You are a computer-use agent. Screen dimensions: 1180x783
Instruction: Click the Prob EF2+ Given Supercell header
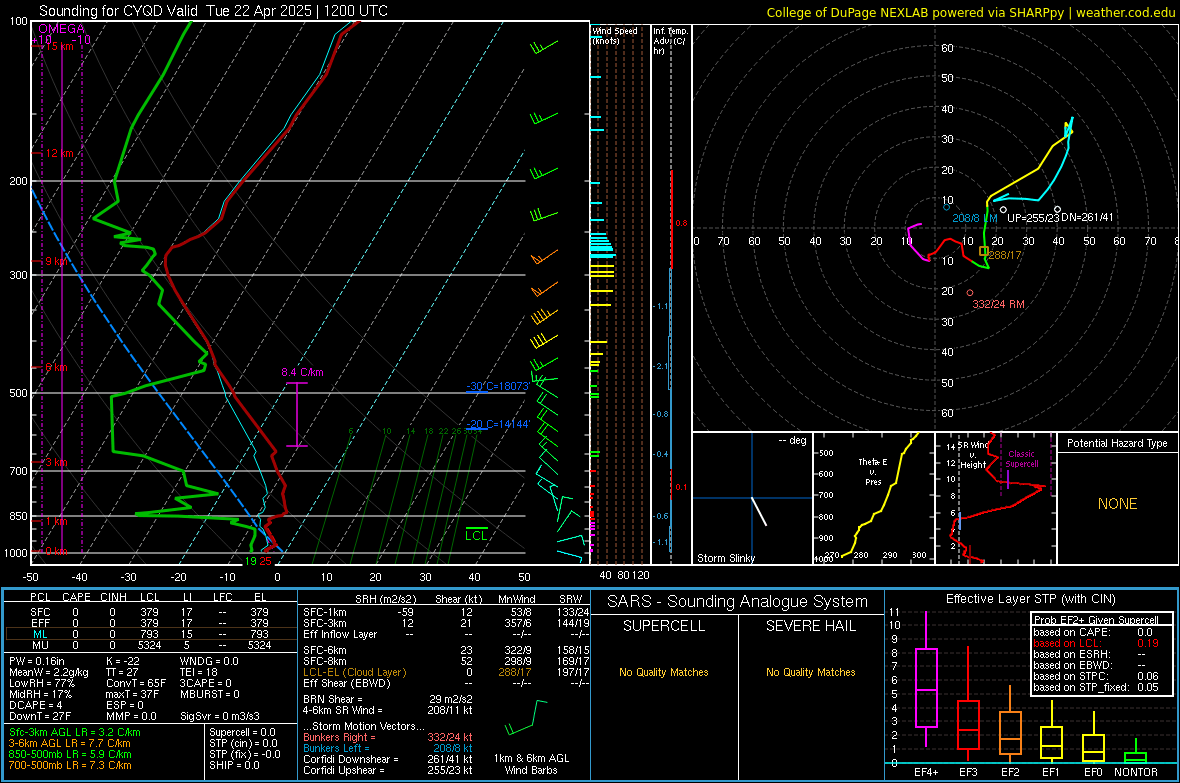coord(1096,620)
